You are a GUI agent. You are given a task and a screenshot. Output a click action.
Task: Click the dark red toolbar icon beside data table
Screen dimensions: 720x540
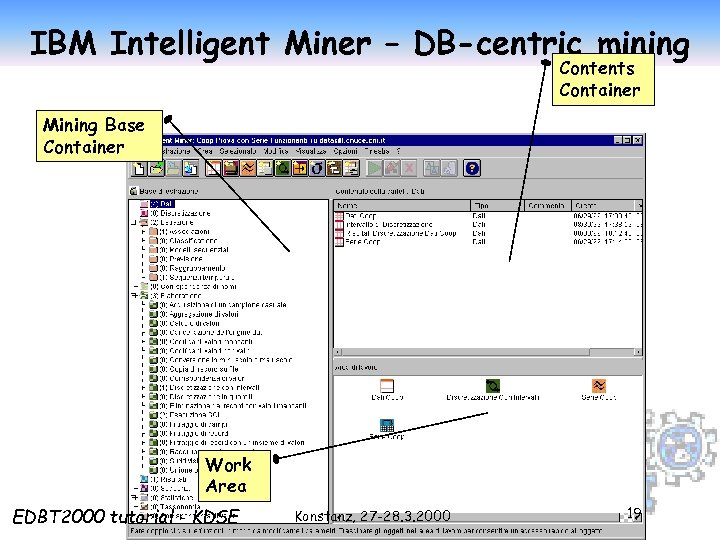(231, 169)
